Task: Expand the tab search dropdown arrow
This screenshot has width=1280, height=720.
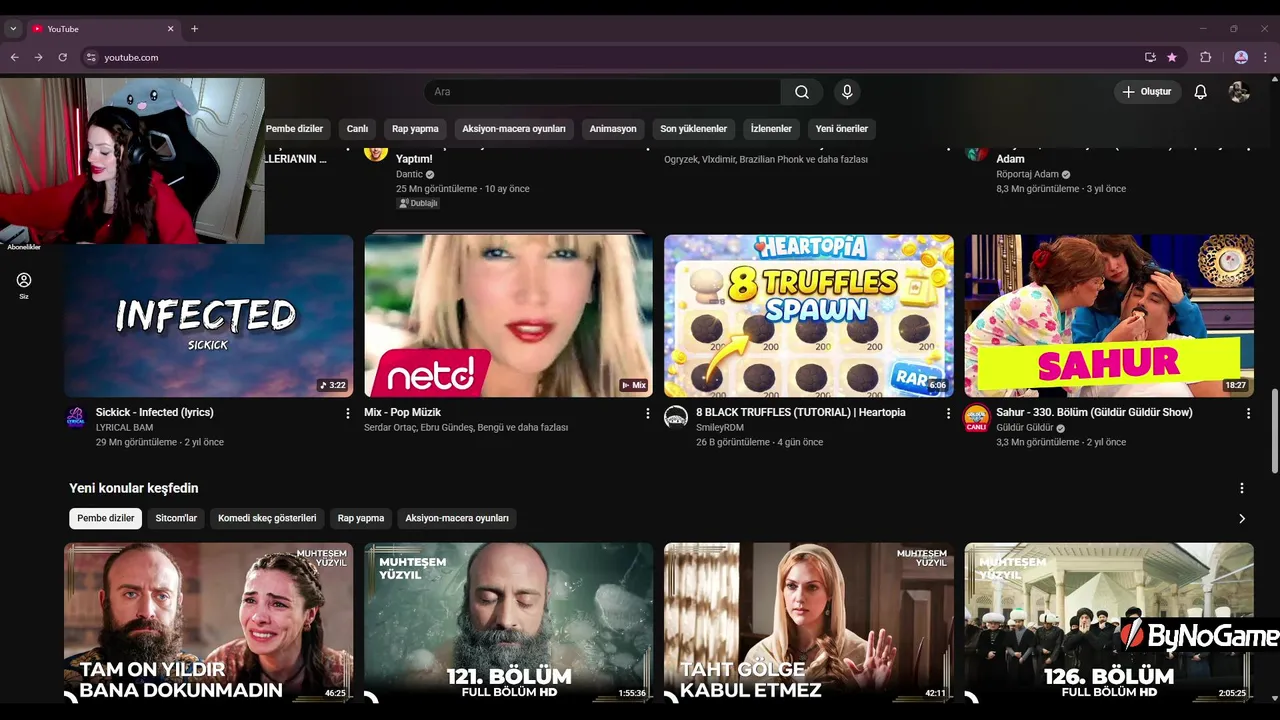Action: click(13, 29)
